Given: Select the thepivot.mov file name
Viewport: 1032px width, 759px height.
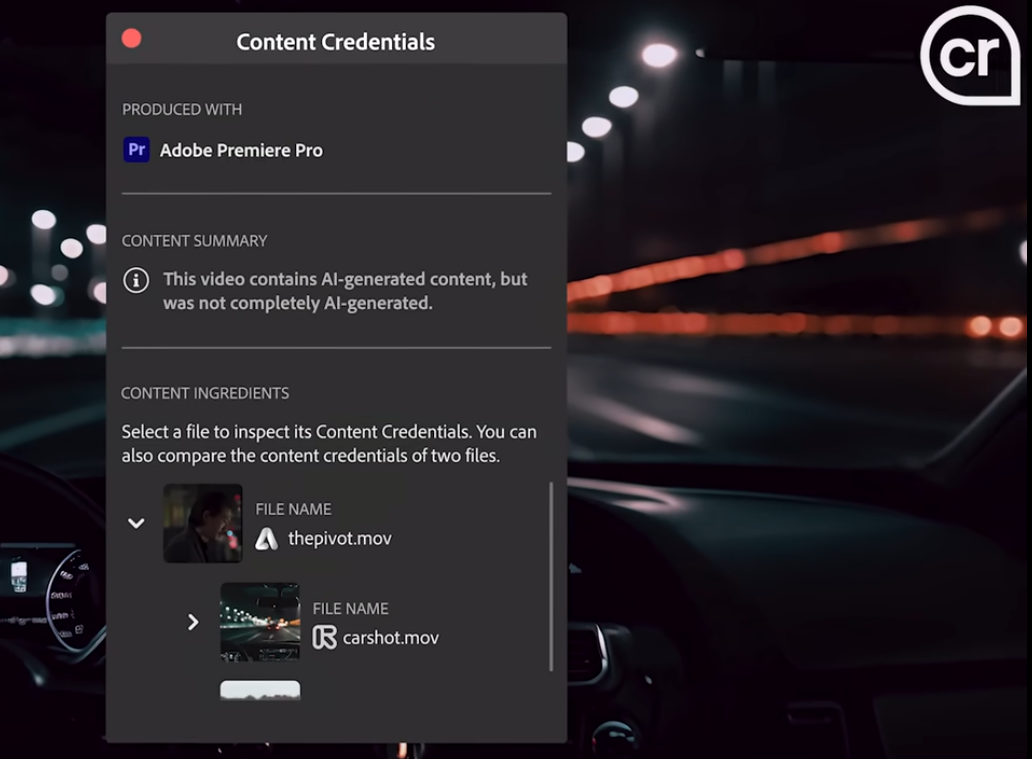Looking at the screenshot, I should click(x=340, y=538).
